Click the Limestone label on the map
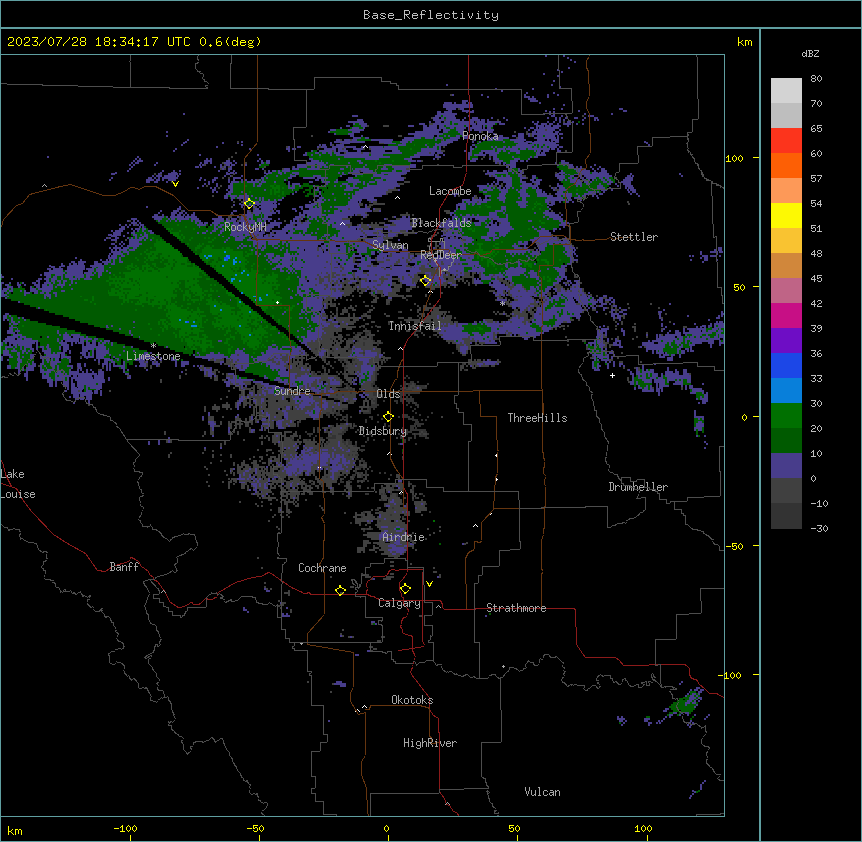Viewport: 862px width, 842px height. (153, 356)
